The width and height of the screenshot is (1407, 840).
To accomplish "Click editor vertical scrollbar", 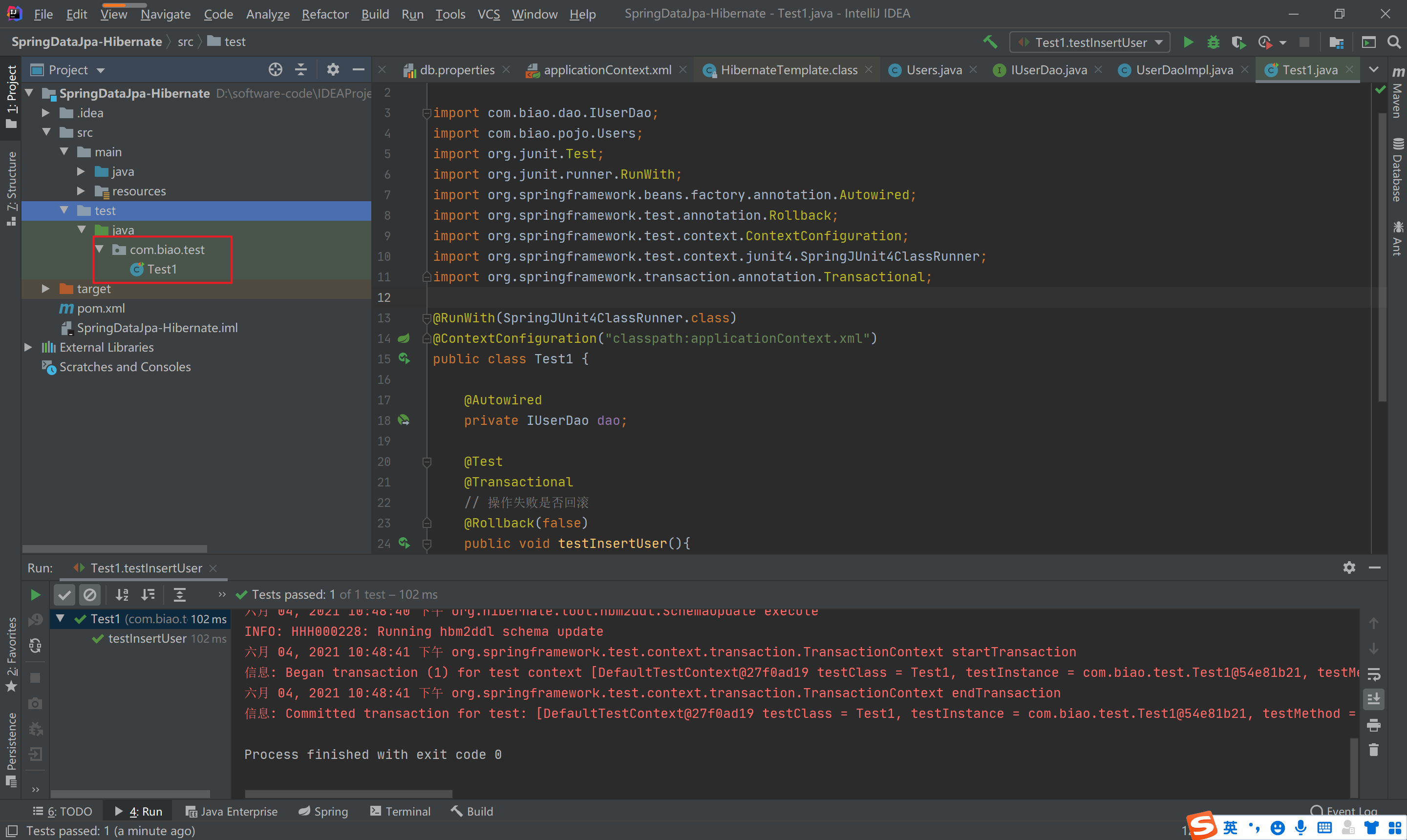I will 1382,257.
